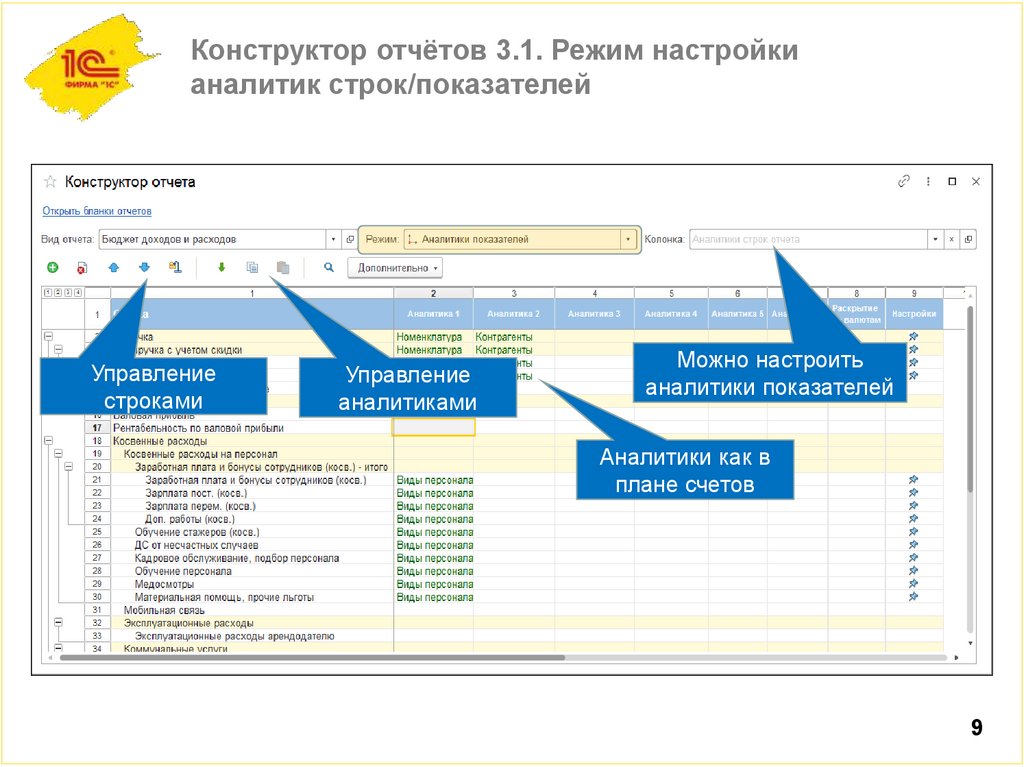Viewport: 1024px width, 767px height.
Task: Click the copy rows icon
Action: coord(252,267)
